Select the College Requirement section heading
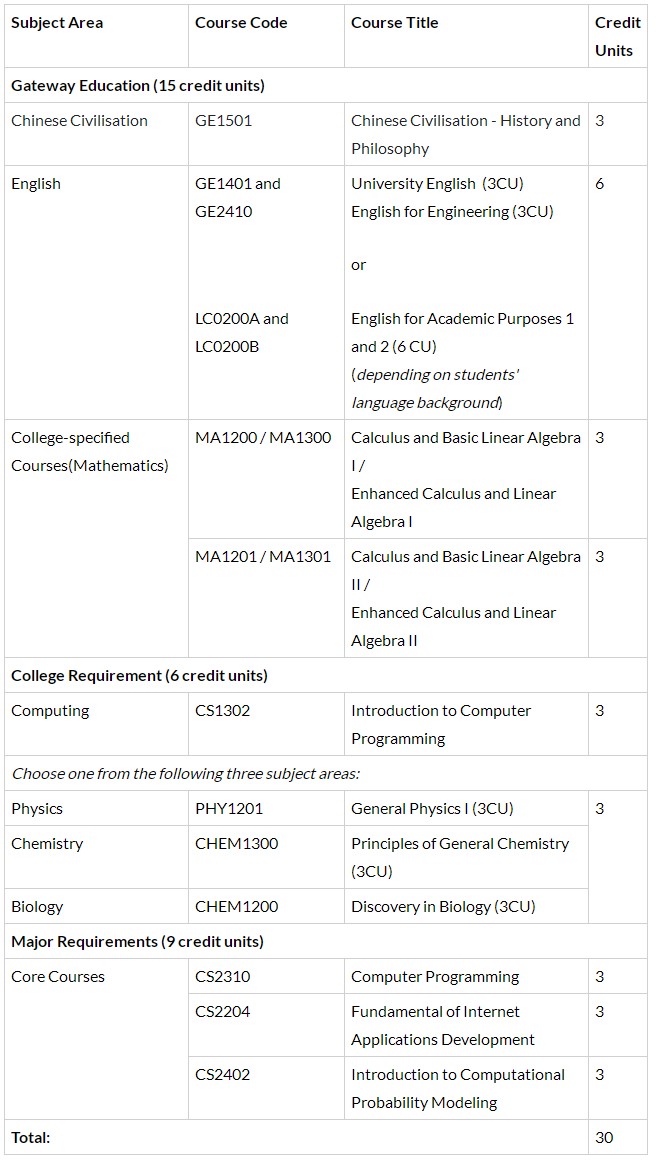The image size is (656, 1176). click(139, 676)
